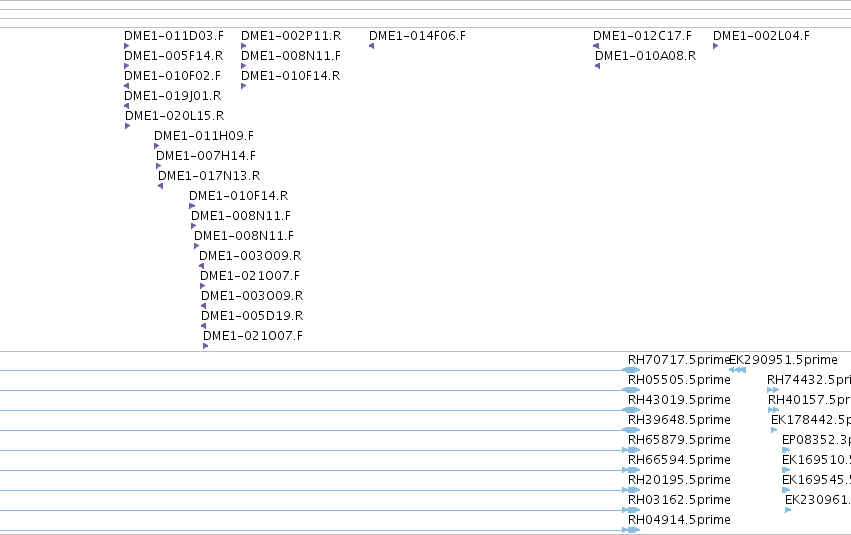The image size is (851, 535).
Task: Select the RH65879.5prime label
Action: coord(679,440)
